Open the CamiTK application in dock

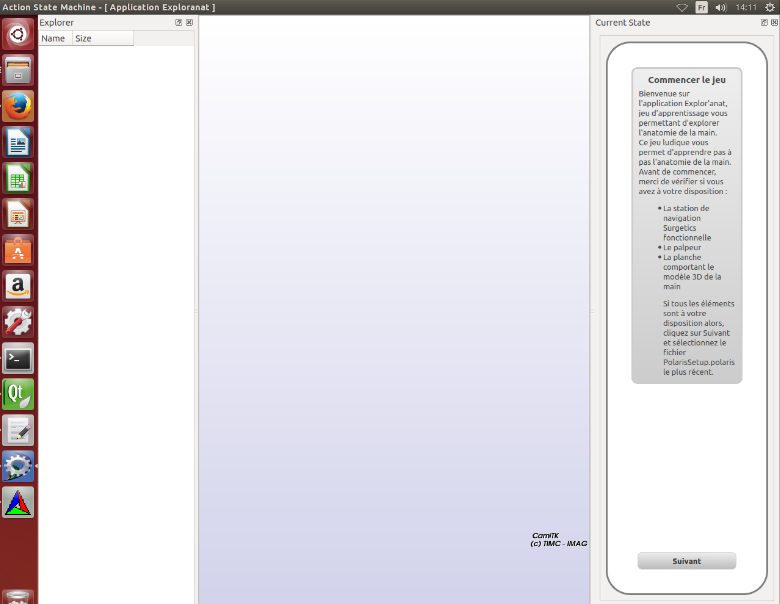(x=18, y=502)
